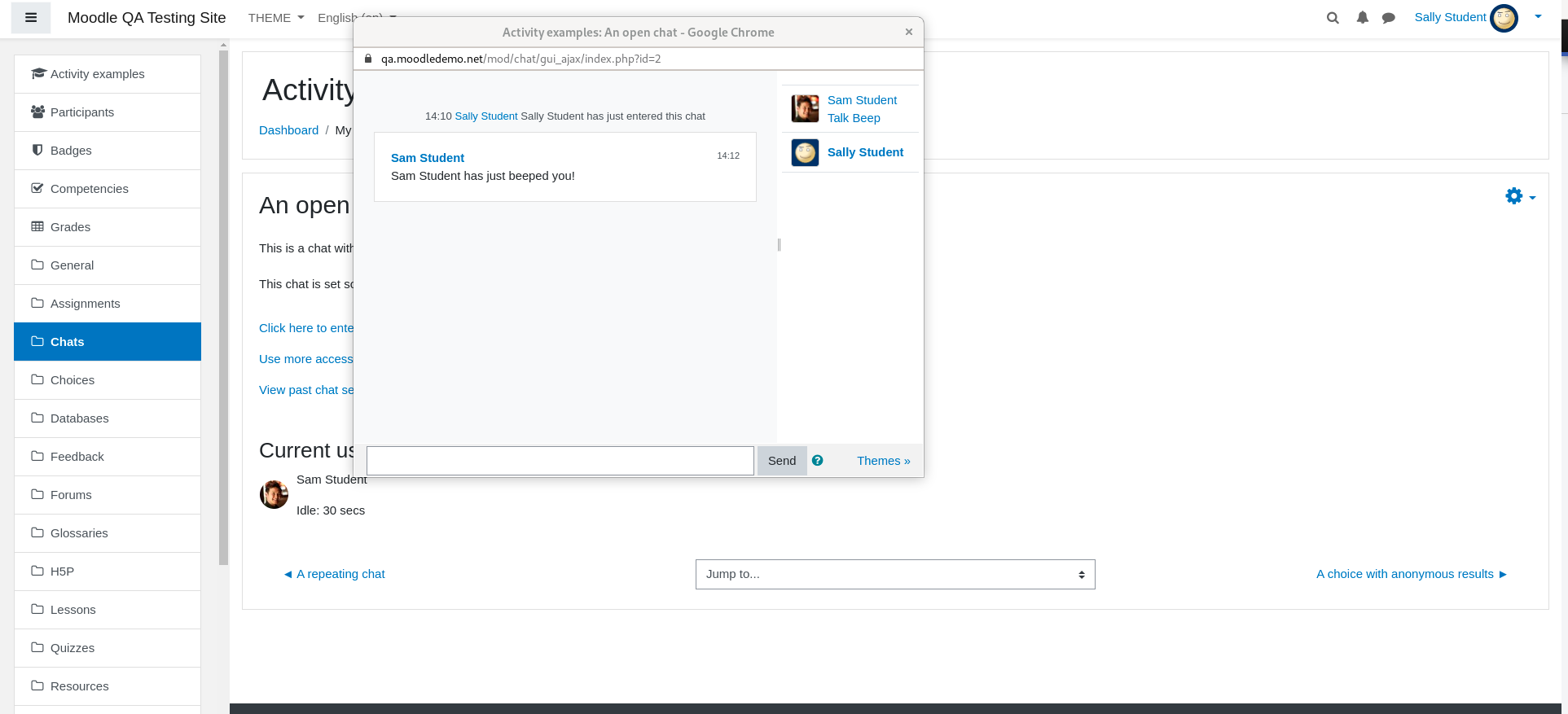Viewport: 1568px width, 714px height.
Task: Click Talk link next to Sam Student
Action: 838,118
